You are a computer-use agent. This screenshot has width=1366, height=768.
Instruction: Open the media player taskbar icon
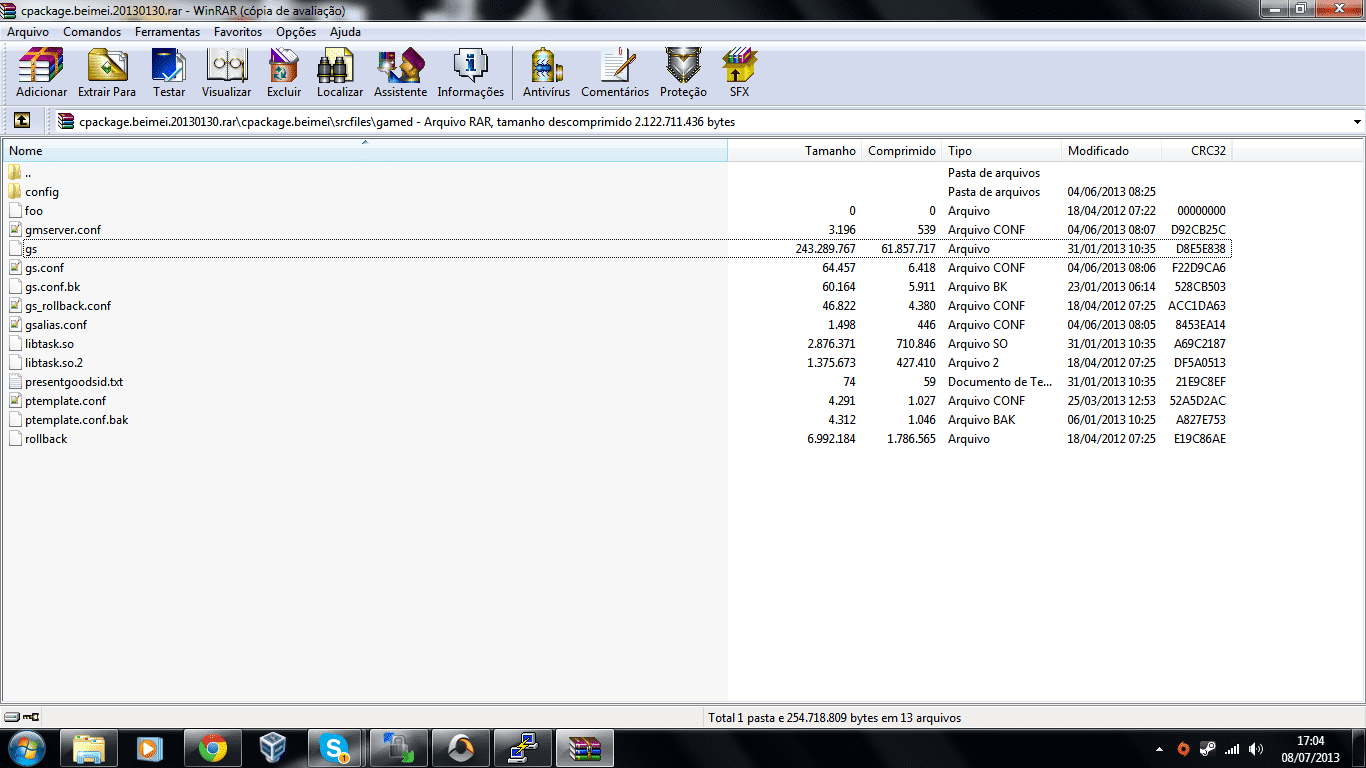coord(150,748)
